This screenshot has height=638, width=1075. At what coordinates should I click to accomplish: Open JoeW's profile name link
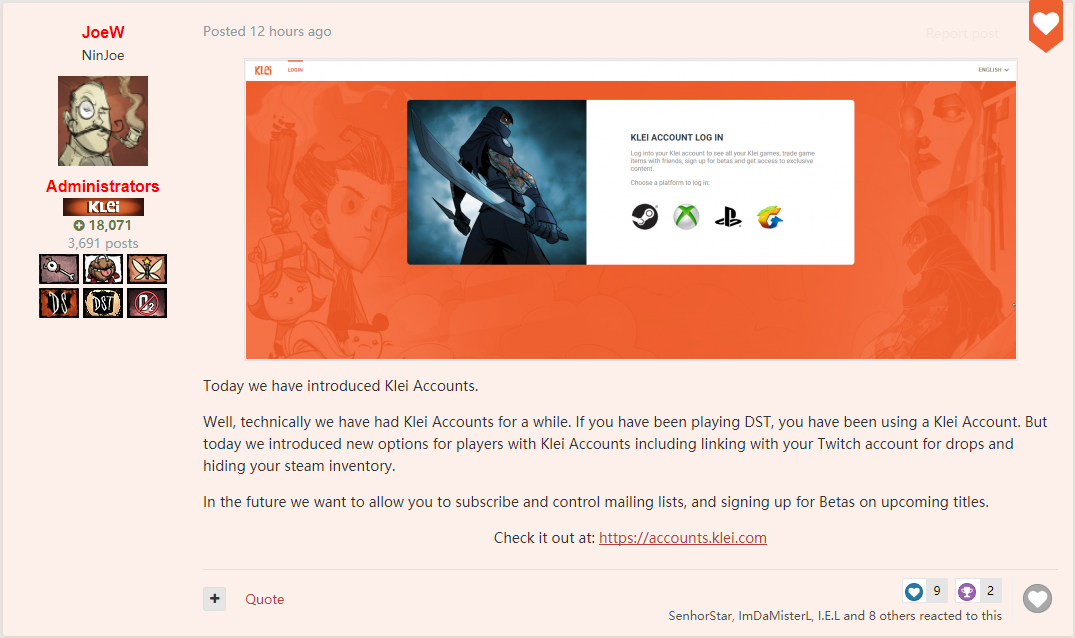click(x=103, y=32)
